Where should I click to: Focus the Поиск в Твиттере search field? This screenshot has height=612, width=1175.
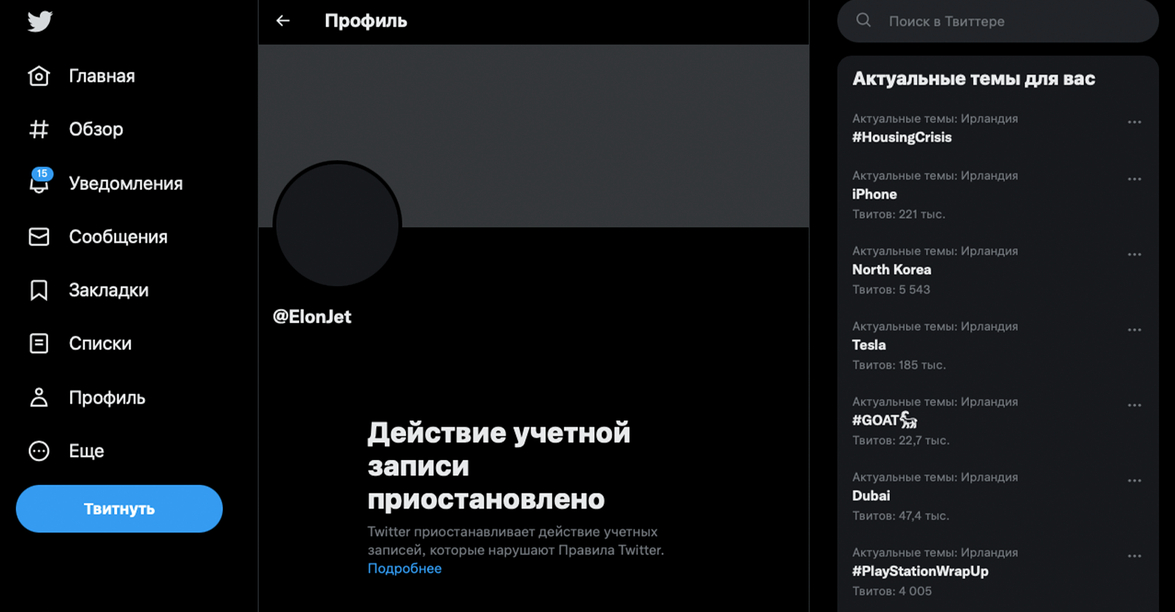(997, 21)
